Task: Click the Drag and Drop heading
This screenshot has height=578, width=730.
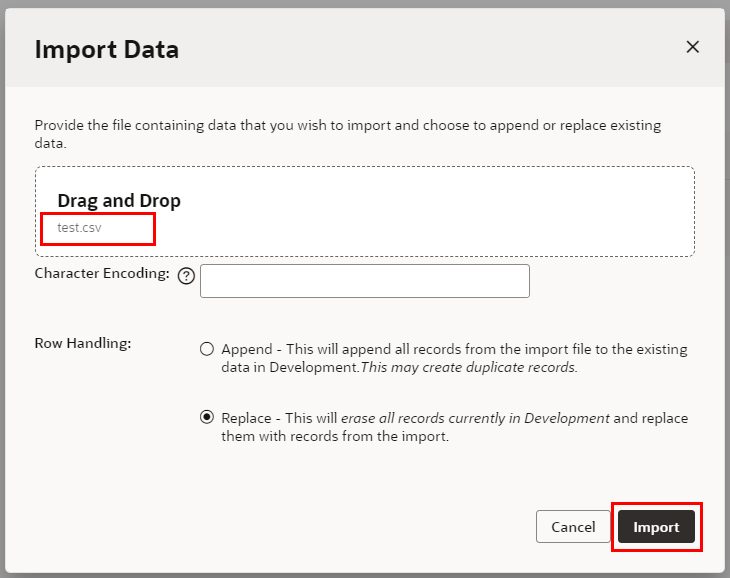Action: (x=119, y=200)
